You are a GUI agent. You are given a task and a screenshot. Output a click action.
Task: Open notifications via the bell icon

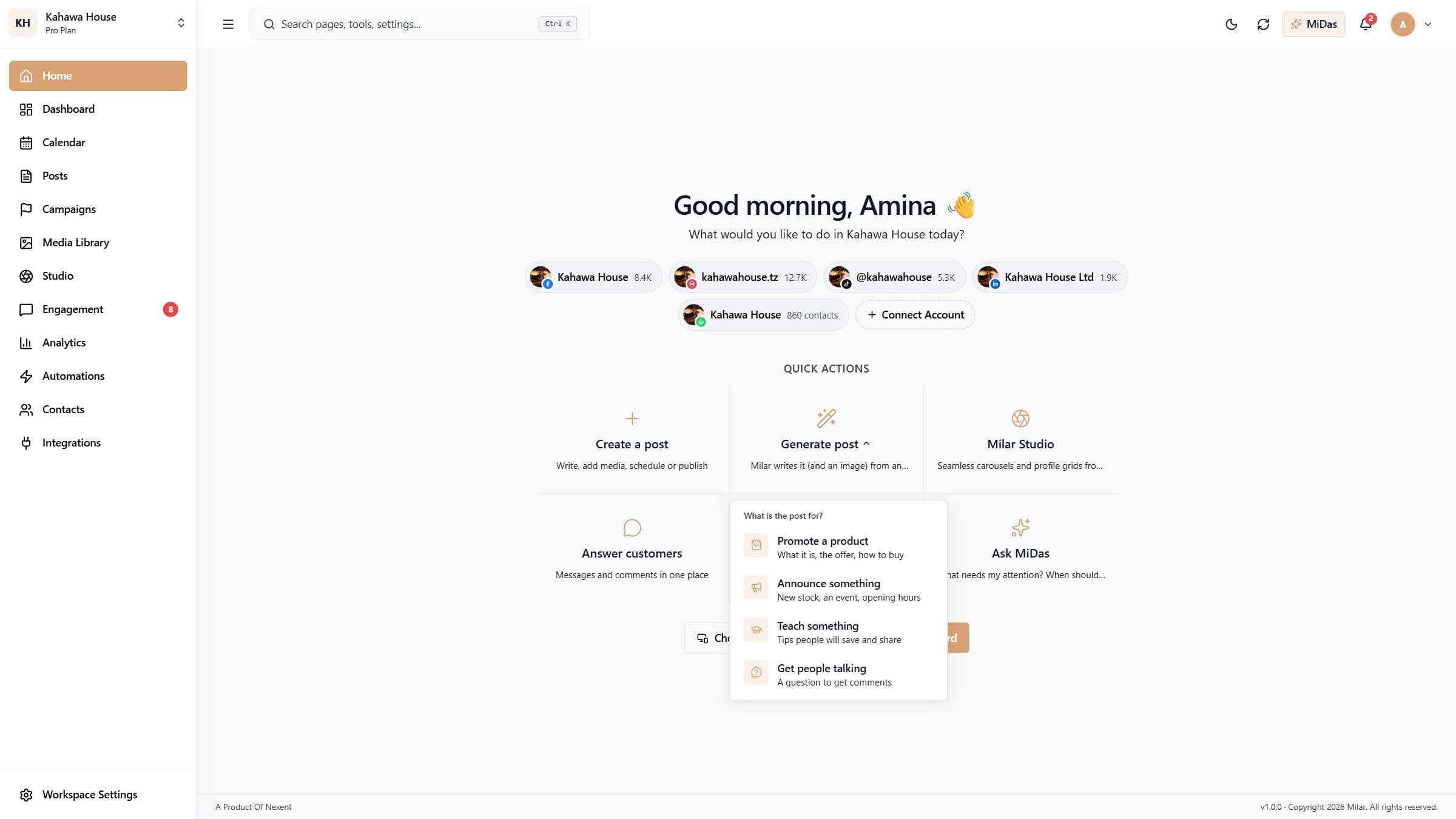click(1366, 24)
